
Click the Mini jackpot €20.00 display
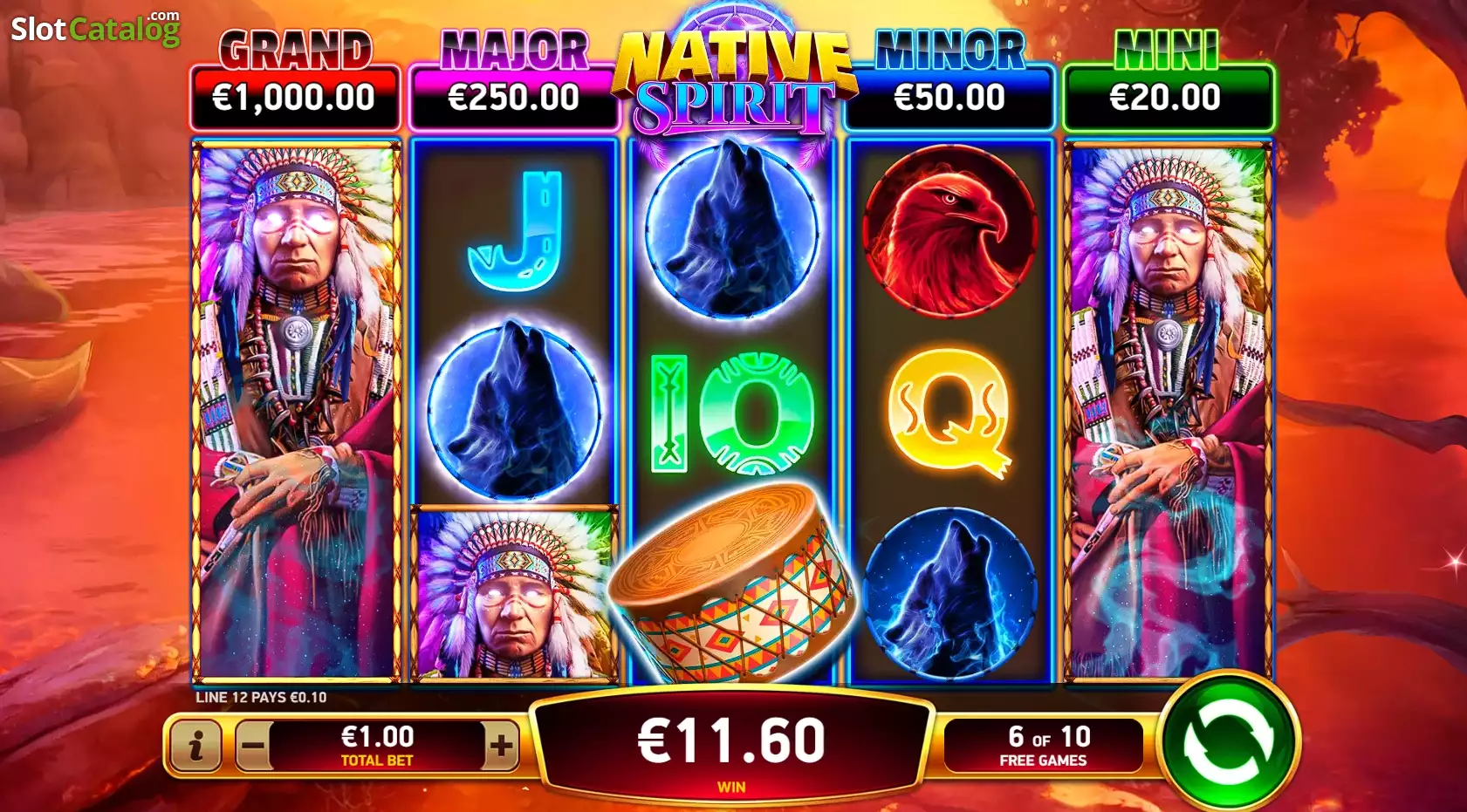[1168, 97]
